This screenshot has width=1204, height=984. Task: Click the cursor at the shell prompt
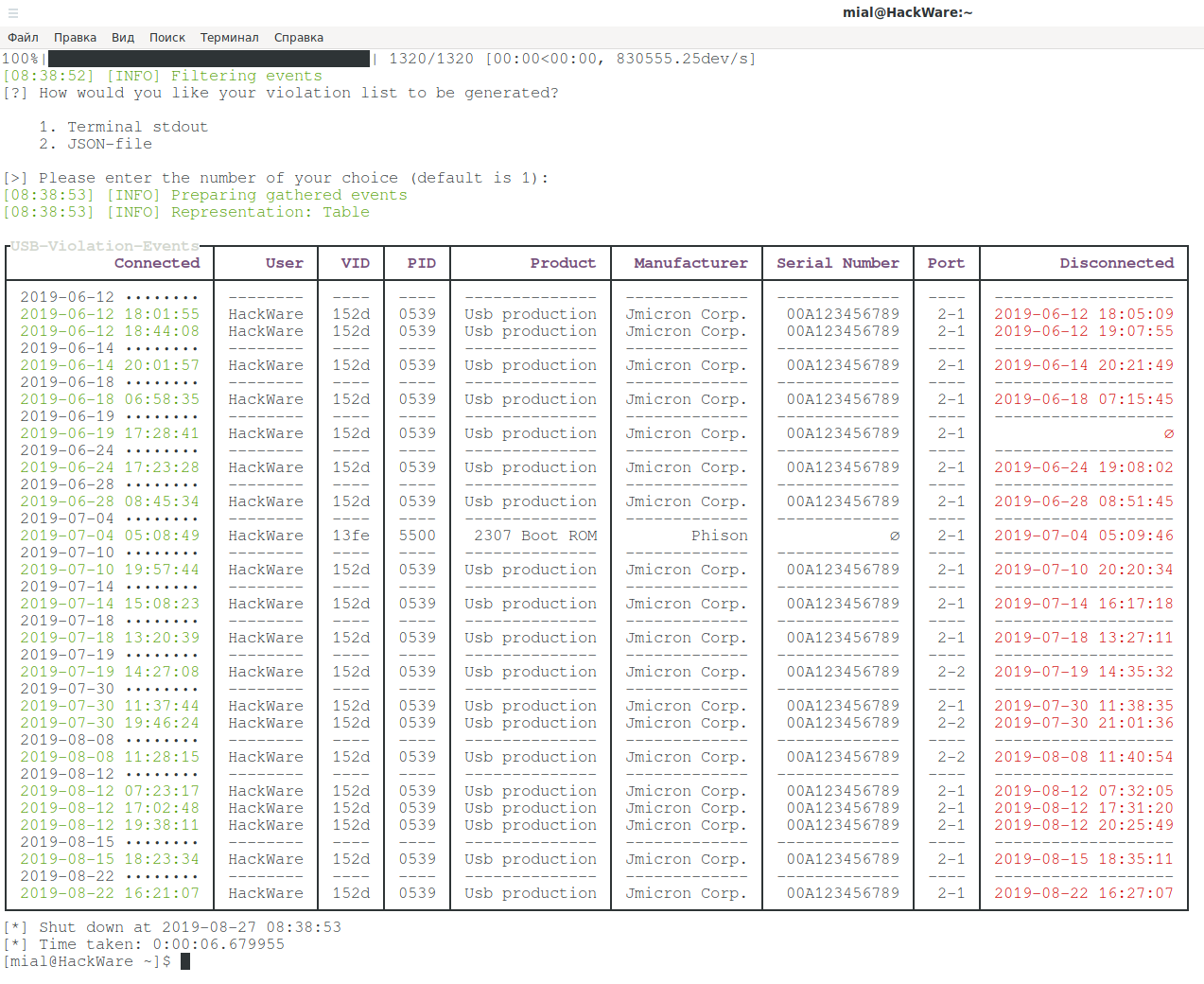185,961
